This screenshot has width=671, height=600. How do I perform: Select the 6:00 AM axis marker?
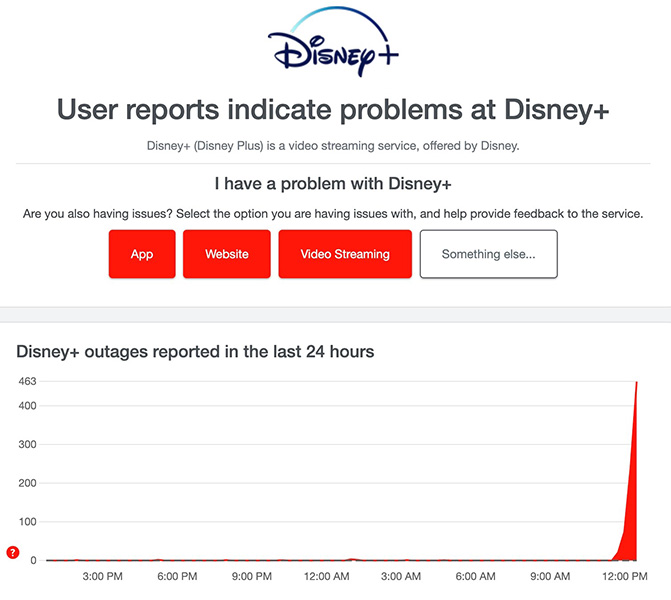pyautogui.click(x=474, y=577)
